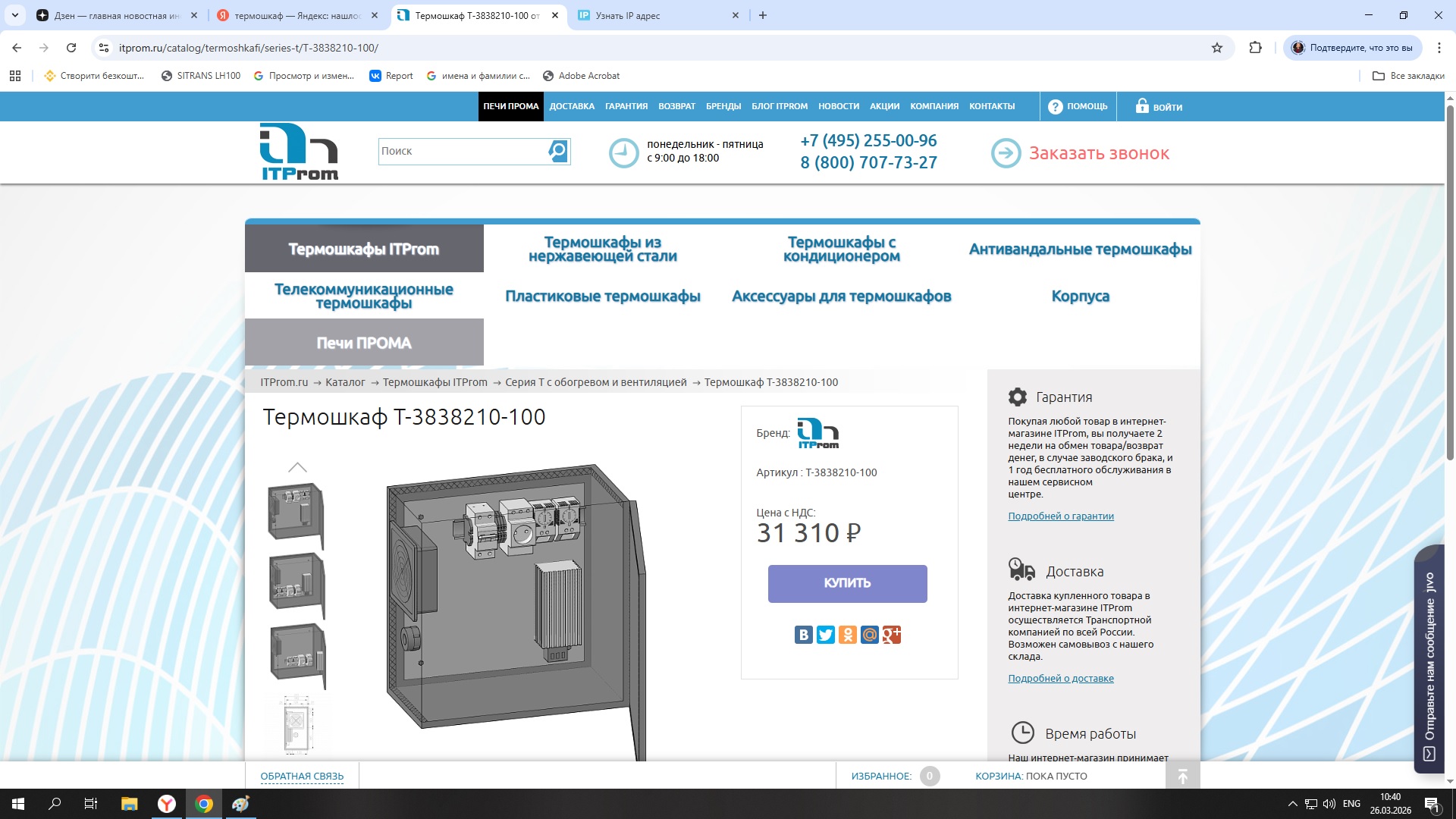Share page via VK icon
1456x819 pixels.
point(803,635)
